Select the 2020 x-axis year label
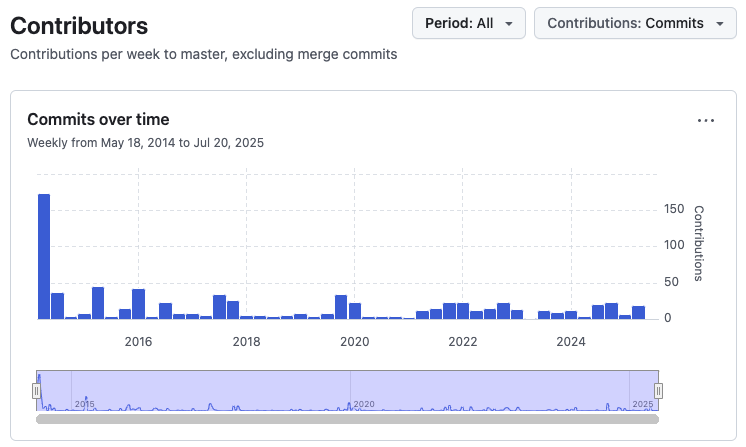Screen dimensions: 746x447 (x=355, y=342)
